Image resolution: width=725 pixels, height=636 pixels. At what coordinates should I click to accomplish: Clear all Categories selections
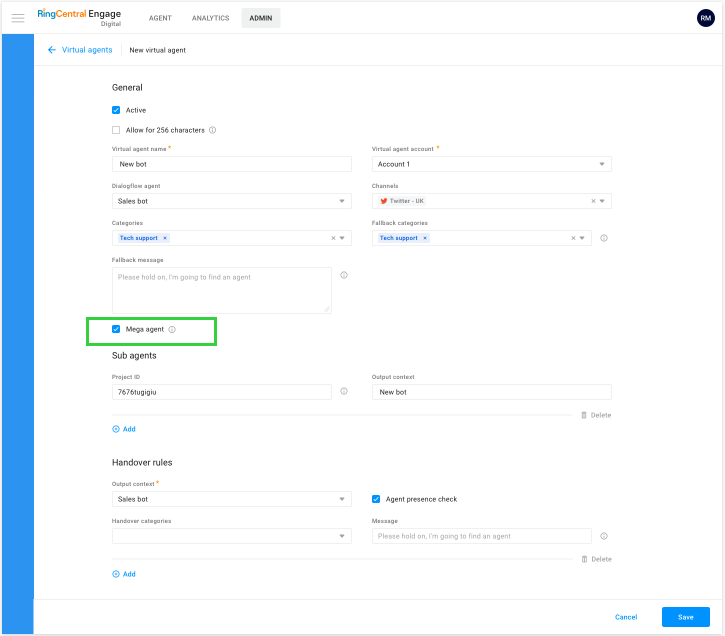pos(333,238)
